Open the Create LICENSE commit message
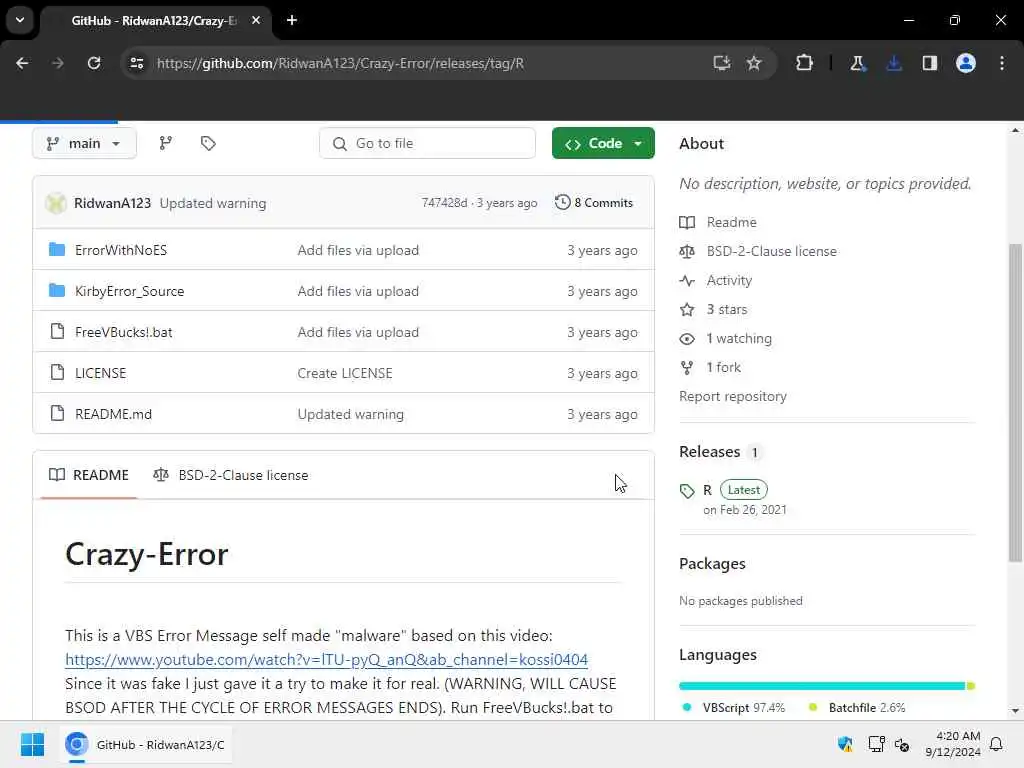This screenshot has height=768, width=1024. pyautogui.click(x=345, y=373)
